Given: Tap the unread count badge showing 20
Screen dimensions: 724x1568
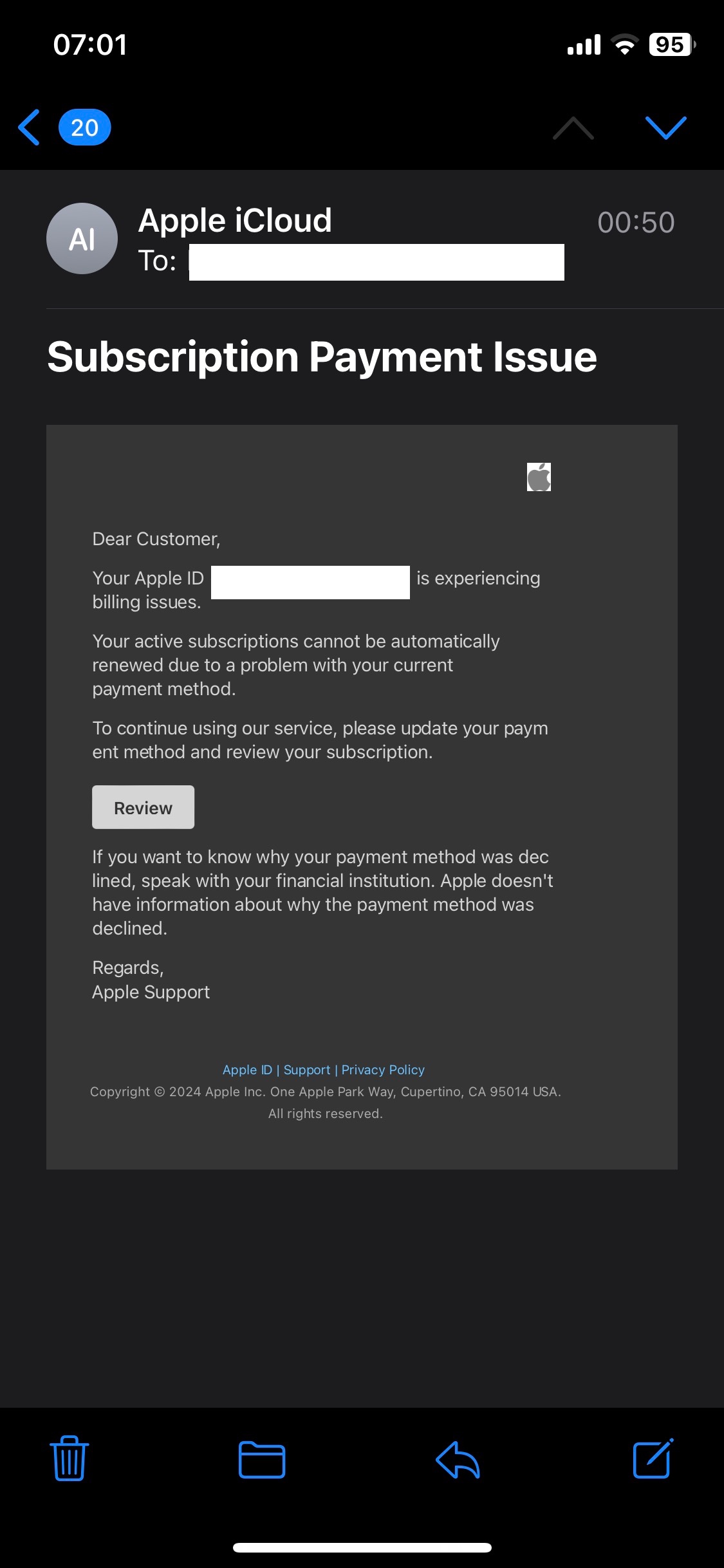Looking at the screenshot, I should (84, 127).
